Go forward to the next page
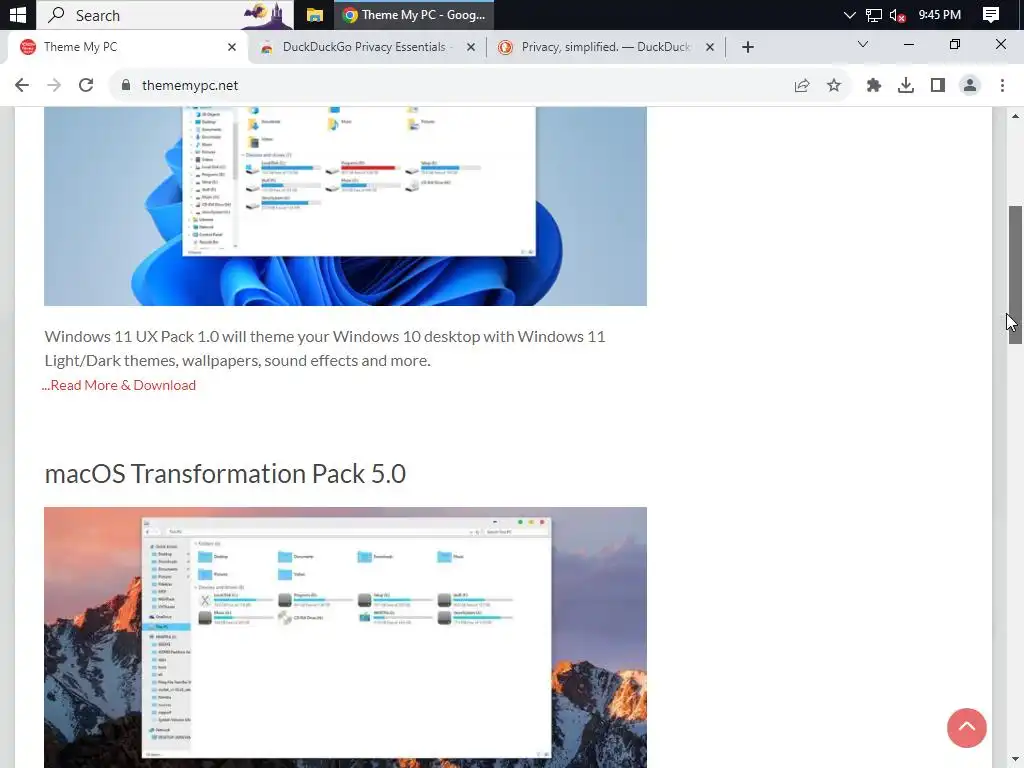Screen dimensions: 1024x768 [54, 85]
